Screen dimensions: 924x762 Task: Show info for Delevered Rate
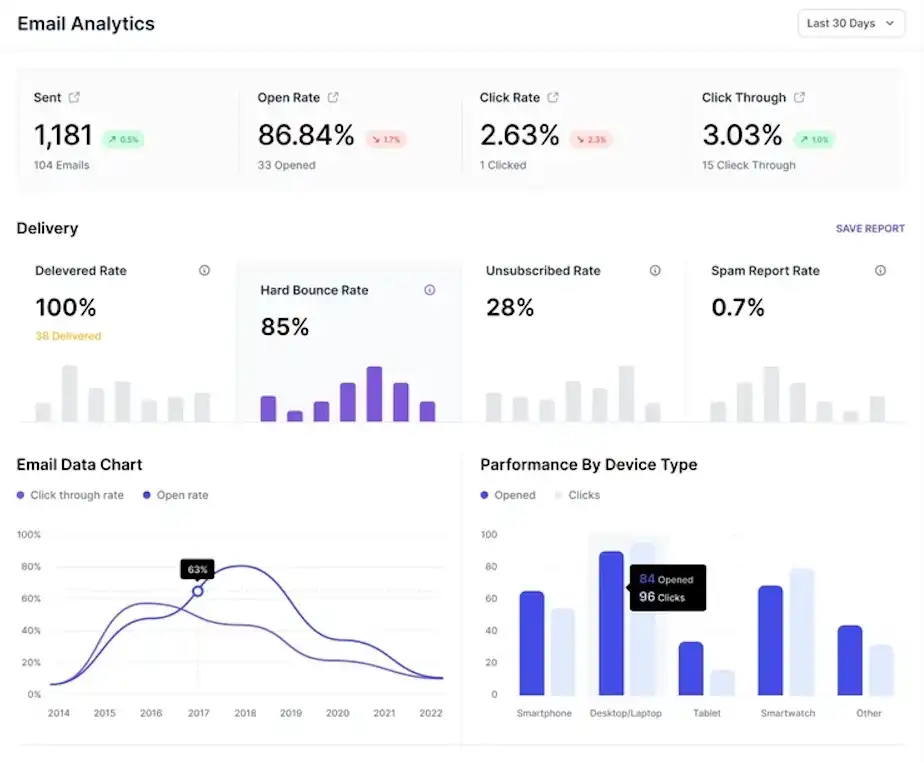click(204, 271)
